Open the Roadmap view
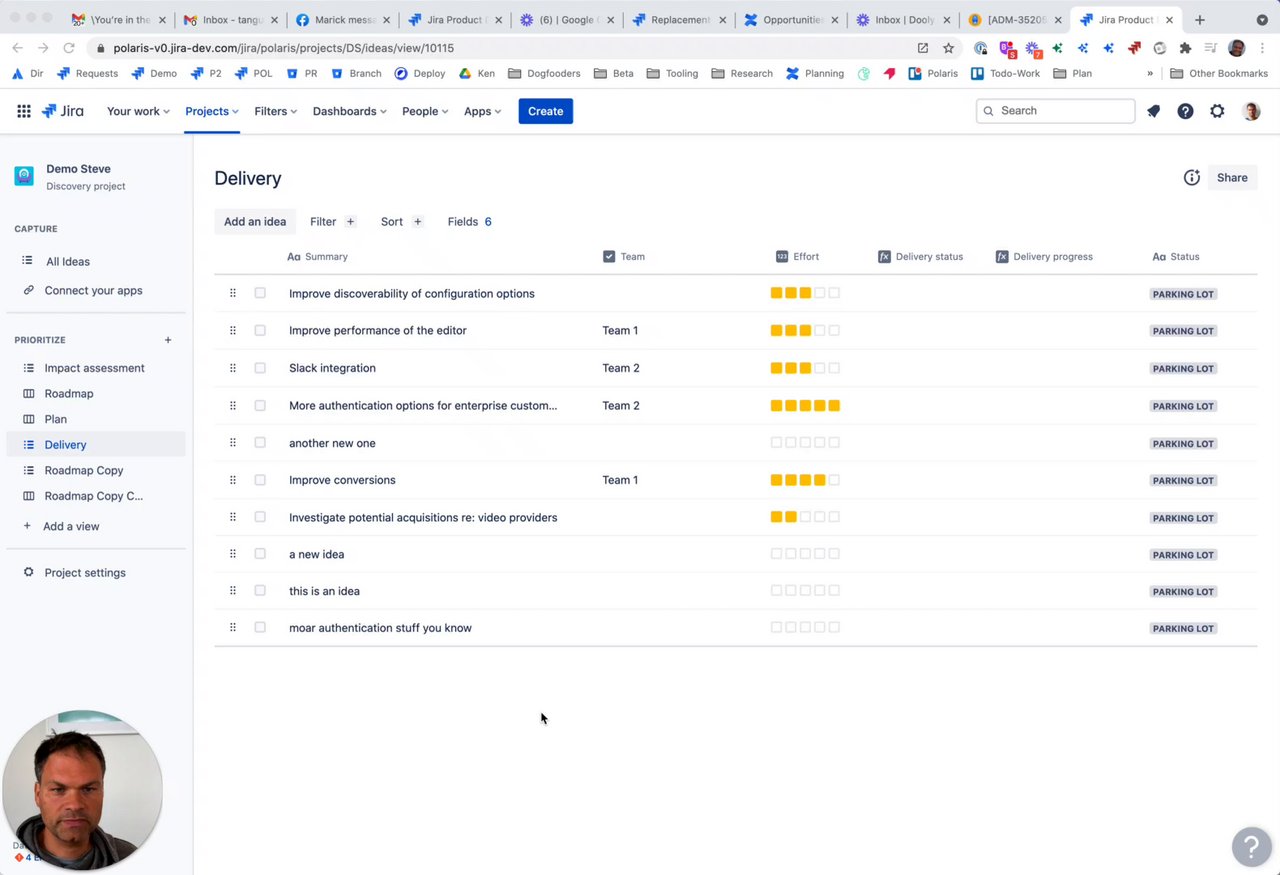Viewport: 1280px width, 875px height. (69, 394)
